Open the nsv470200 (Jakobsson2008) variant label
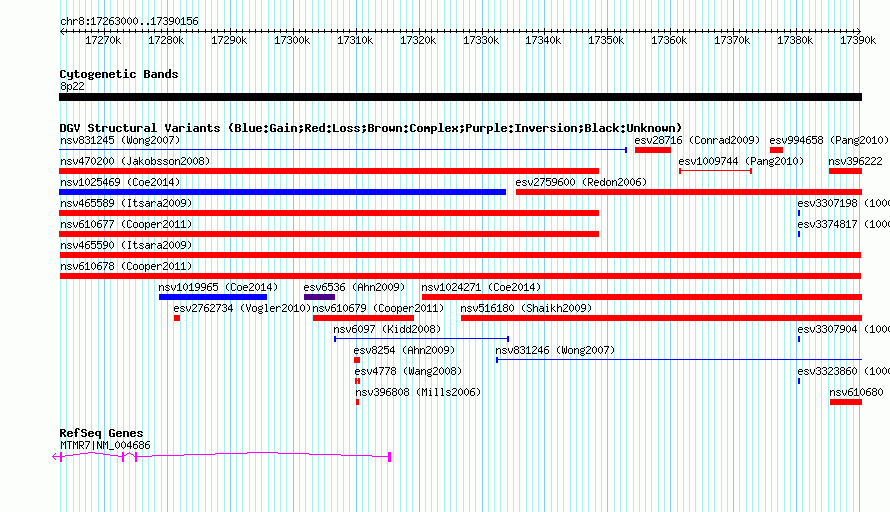Image resolution: width=890 pixels, height=512 pixels. [x=135, y=161]
